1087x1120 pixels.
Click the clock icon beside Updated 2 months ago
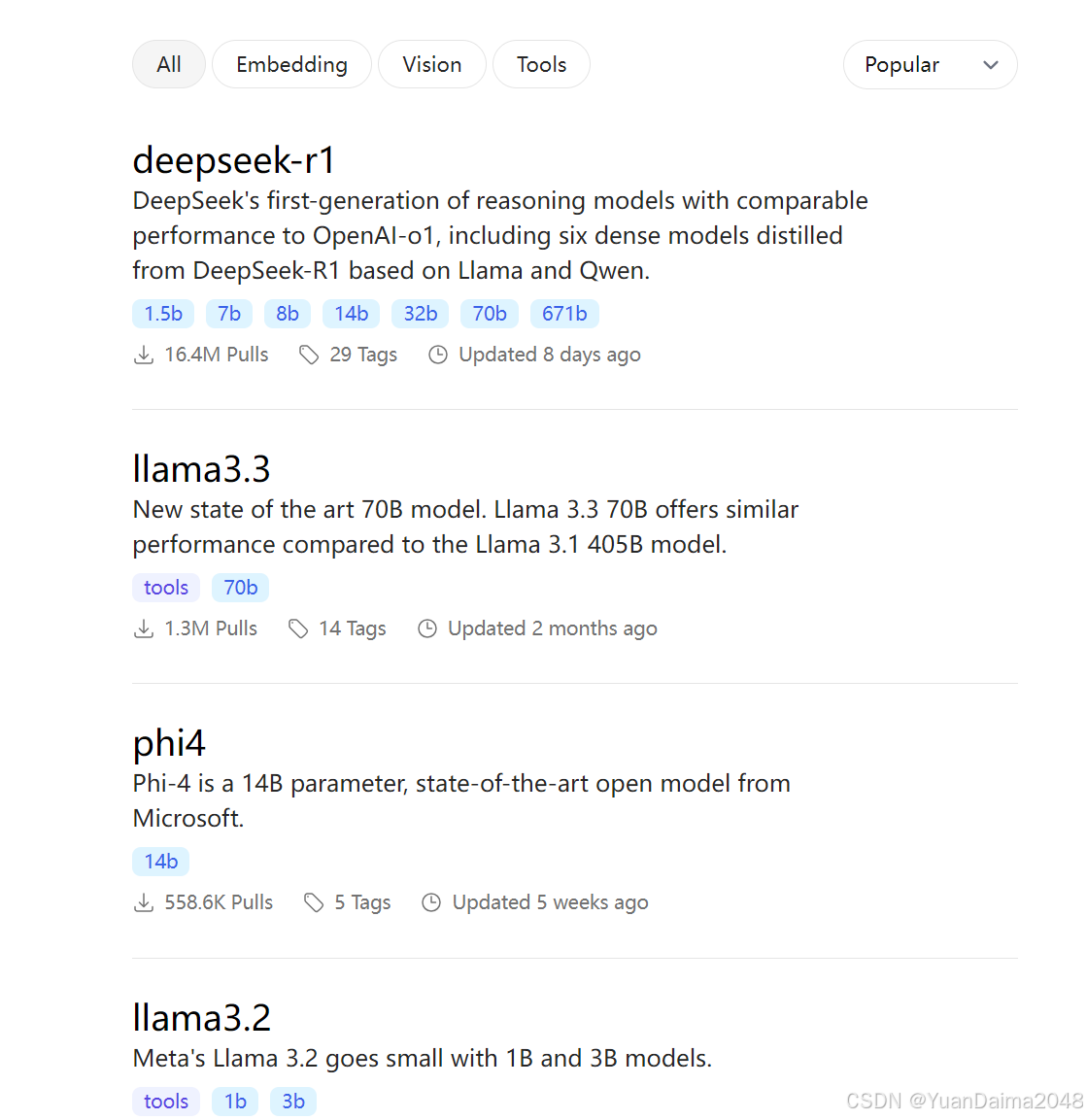pyautogui.click(x=427, y=628)
